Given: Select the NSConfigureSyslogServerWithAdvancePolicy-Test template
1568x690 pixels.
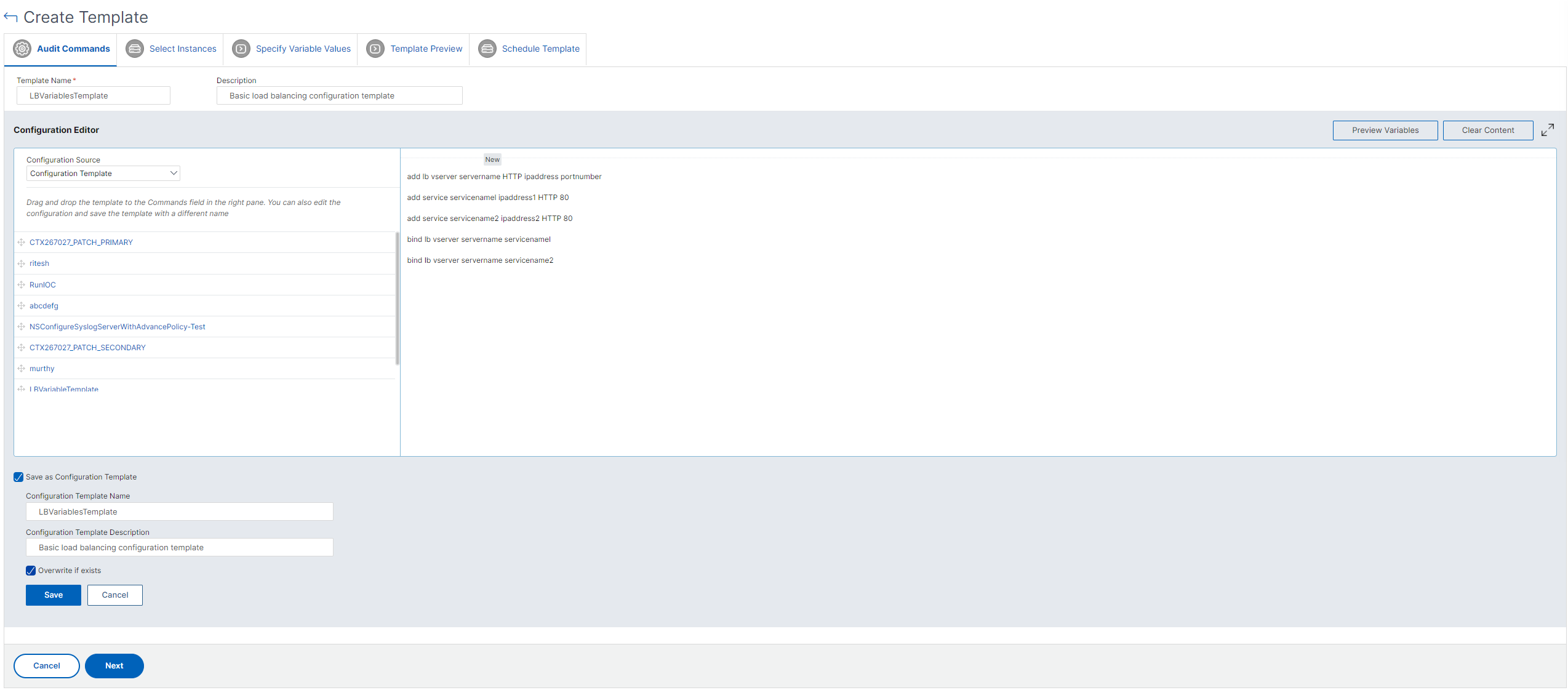Looking at the screenshot, I should pyautogui.click(x=118, y=327).
